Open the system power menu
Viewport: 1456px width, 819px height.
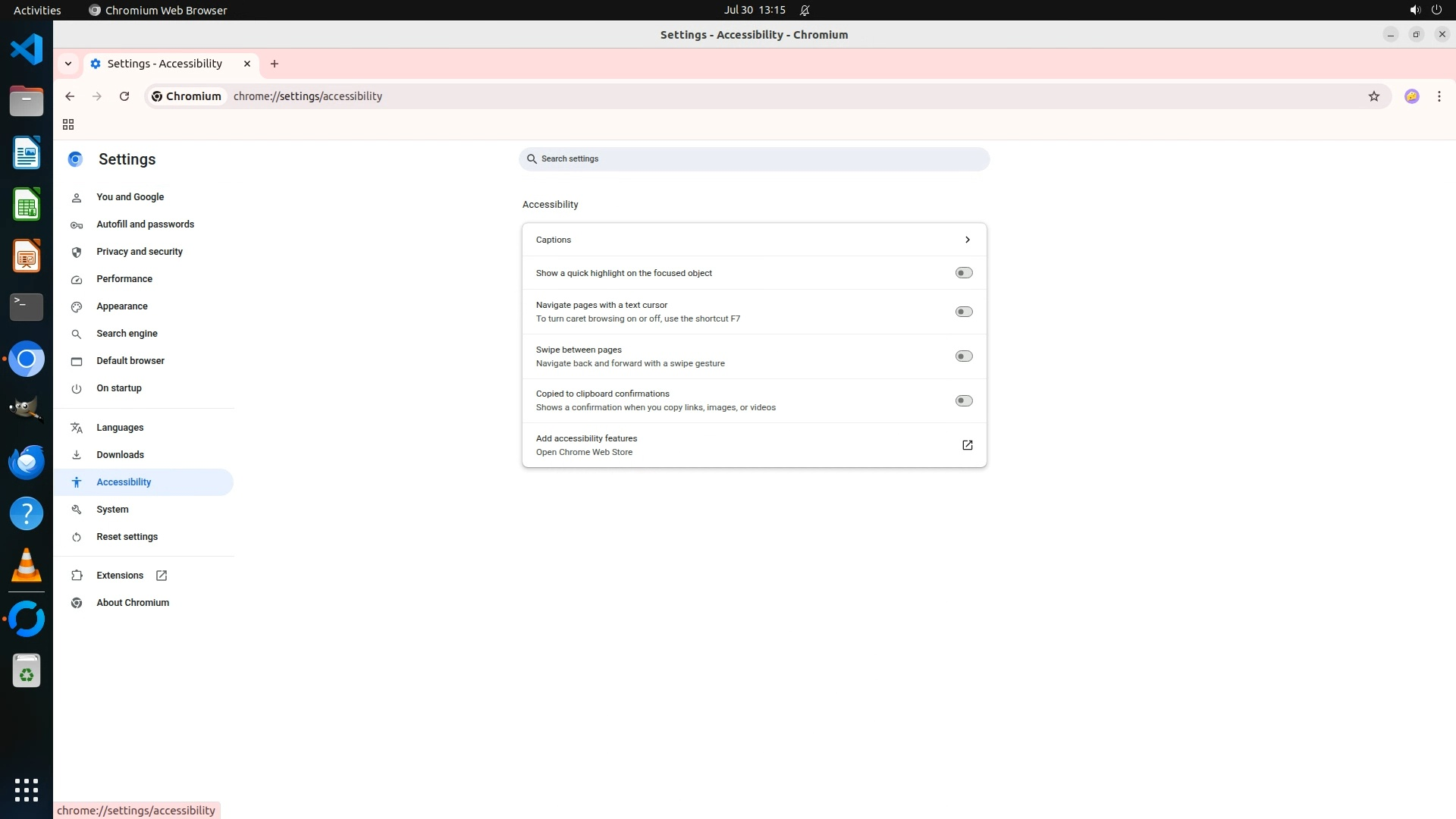[1436, 10]
